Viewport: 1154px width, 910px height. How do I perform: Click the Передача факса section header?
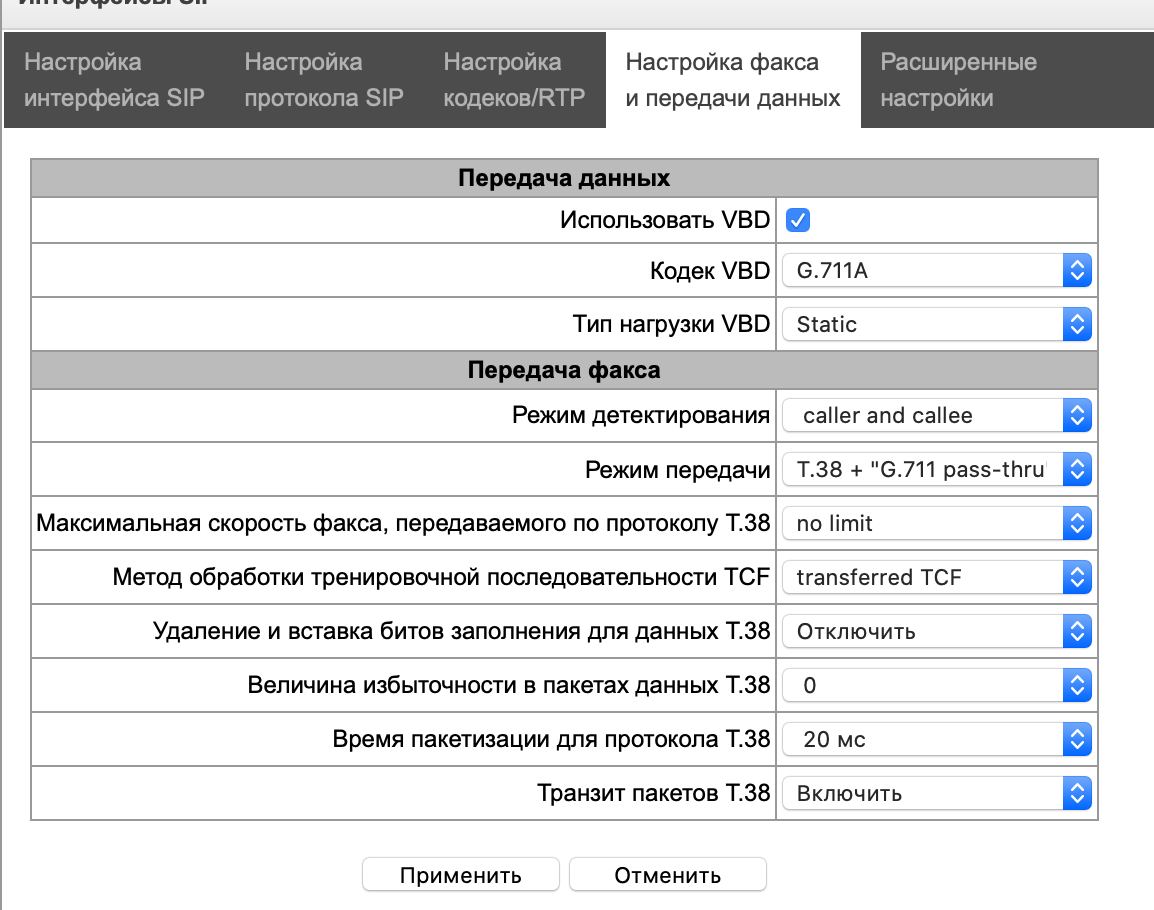click(564, 370)
